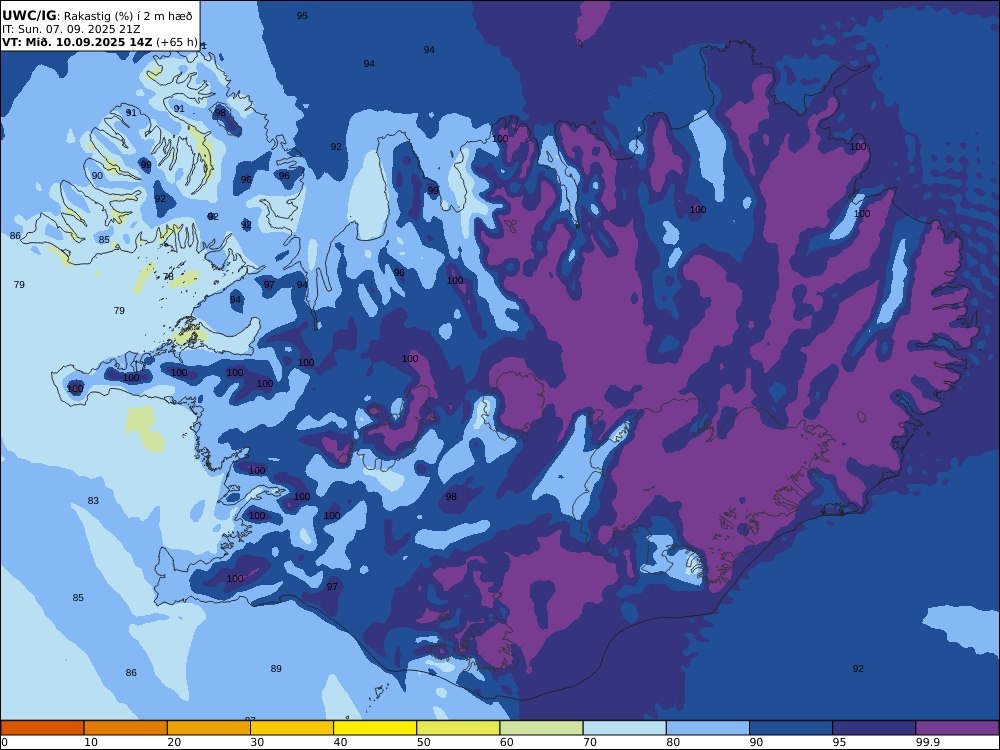The image size is (1000, 750).
Task: Pick the purple legend swatch above 99.9
Action: click(957, 728)
